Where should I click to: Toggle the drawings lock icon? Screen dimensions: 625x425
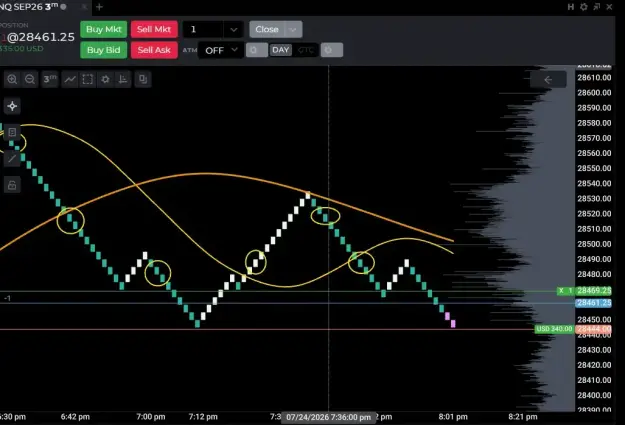(12, 185)
